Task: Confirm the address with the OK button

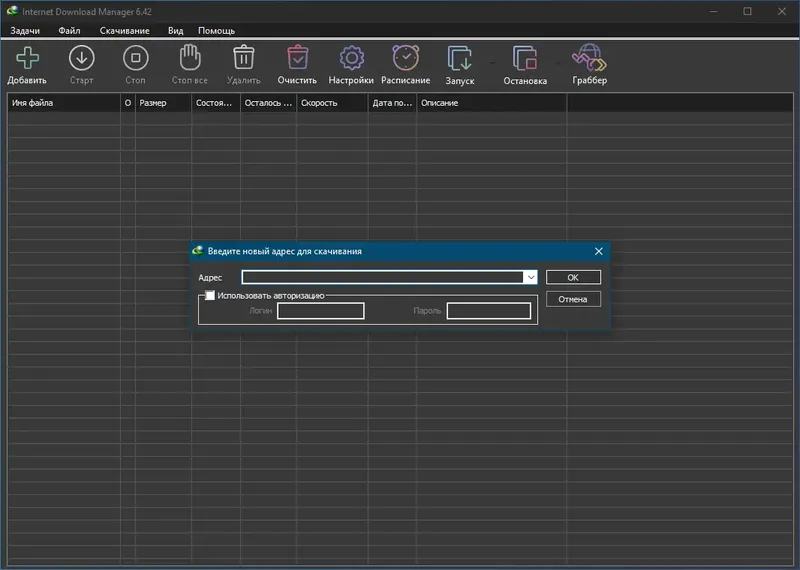Action: (x=573, y=277)
